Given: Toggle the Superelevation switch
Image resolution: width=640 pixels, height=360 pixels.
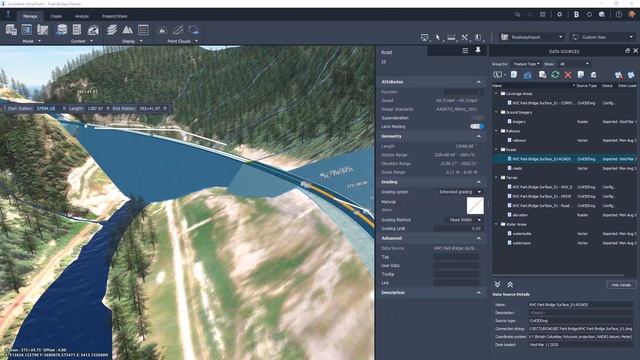Looking at the screenshot, I should [x=476, y=118].
